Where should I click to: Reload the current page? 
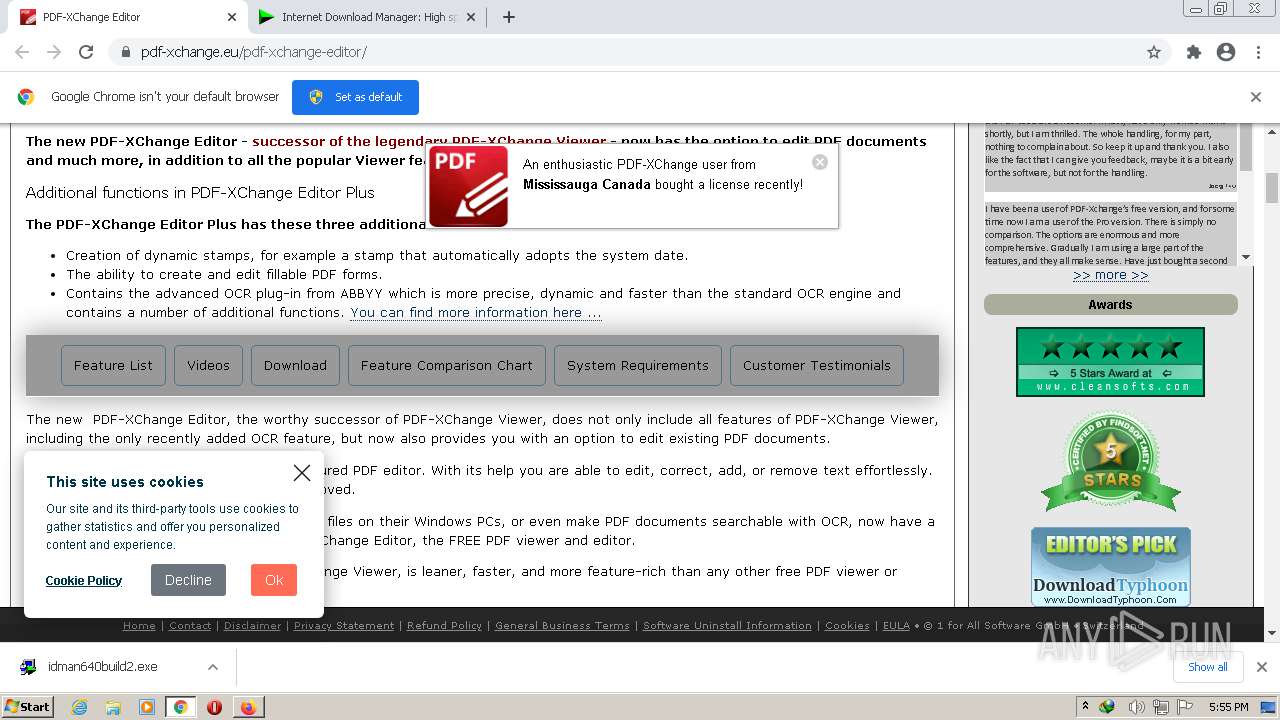(86, 52)
